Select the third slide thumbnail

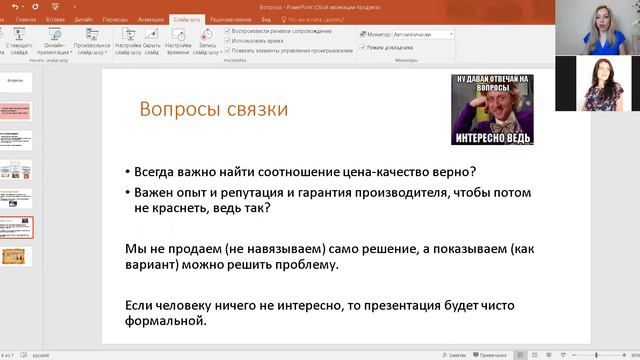pyautogui.click(x=16, y=140)
